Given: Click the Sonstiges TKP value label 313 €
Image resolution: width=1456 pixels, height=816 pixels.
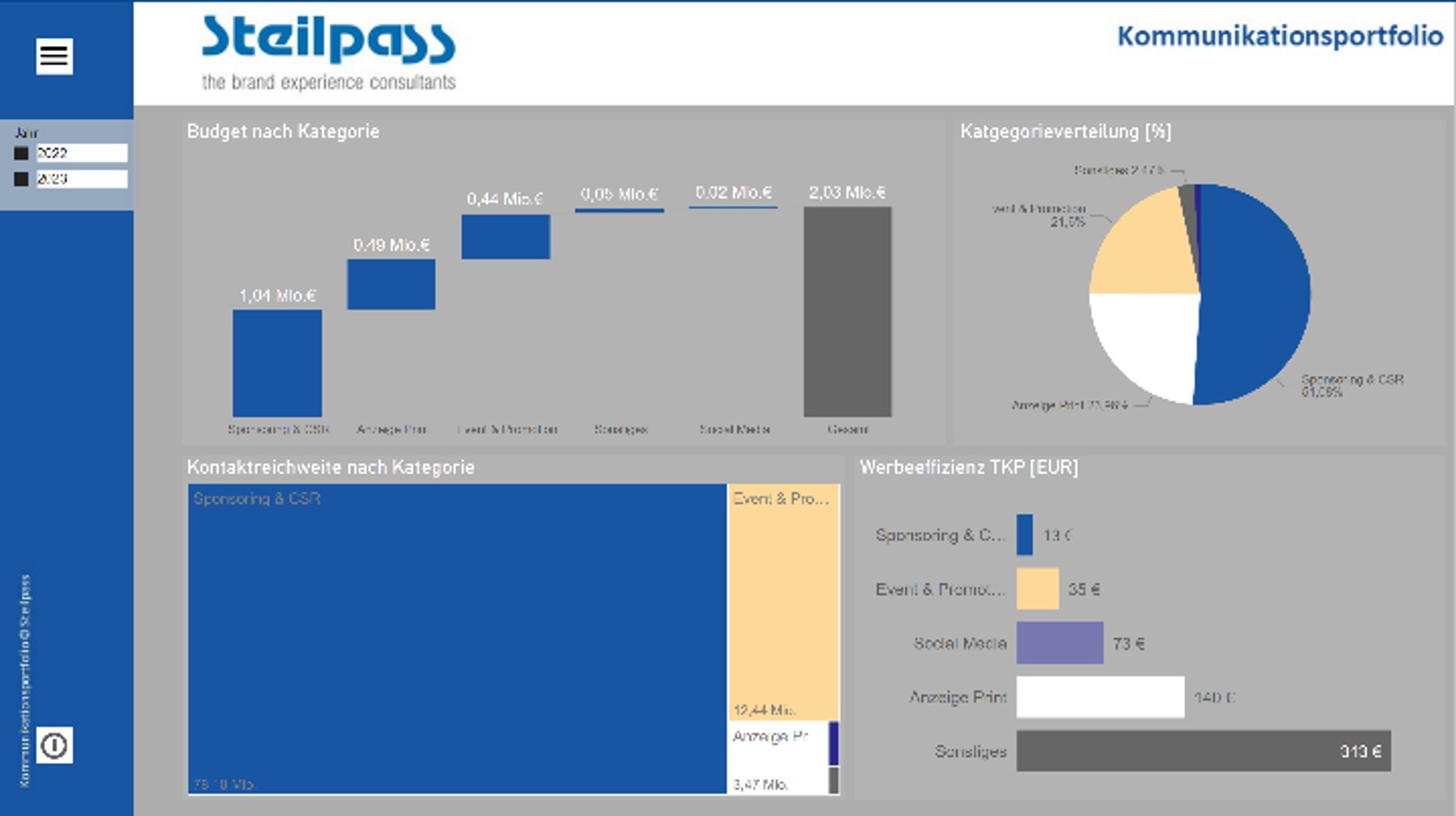Looking at the screenshot, I should (1363, 751).
